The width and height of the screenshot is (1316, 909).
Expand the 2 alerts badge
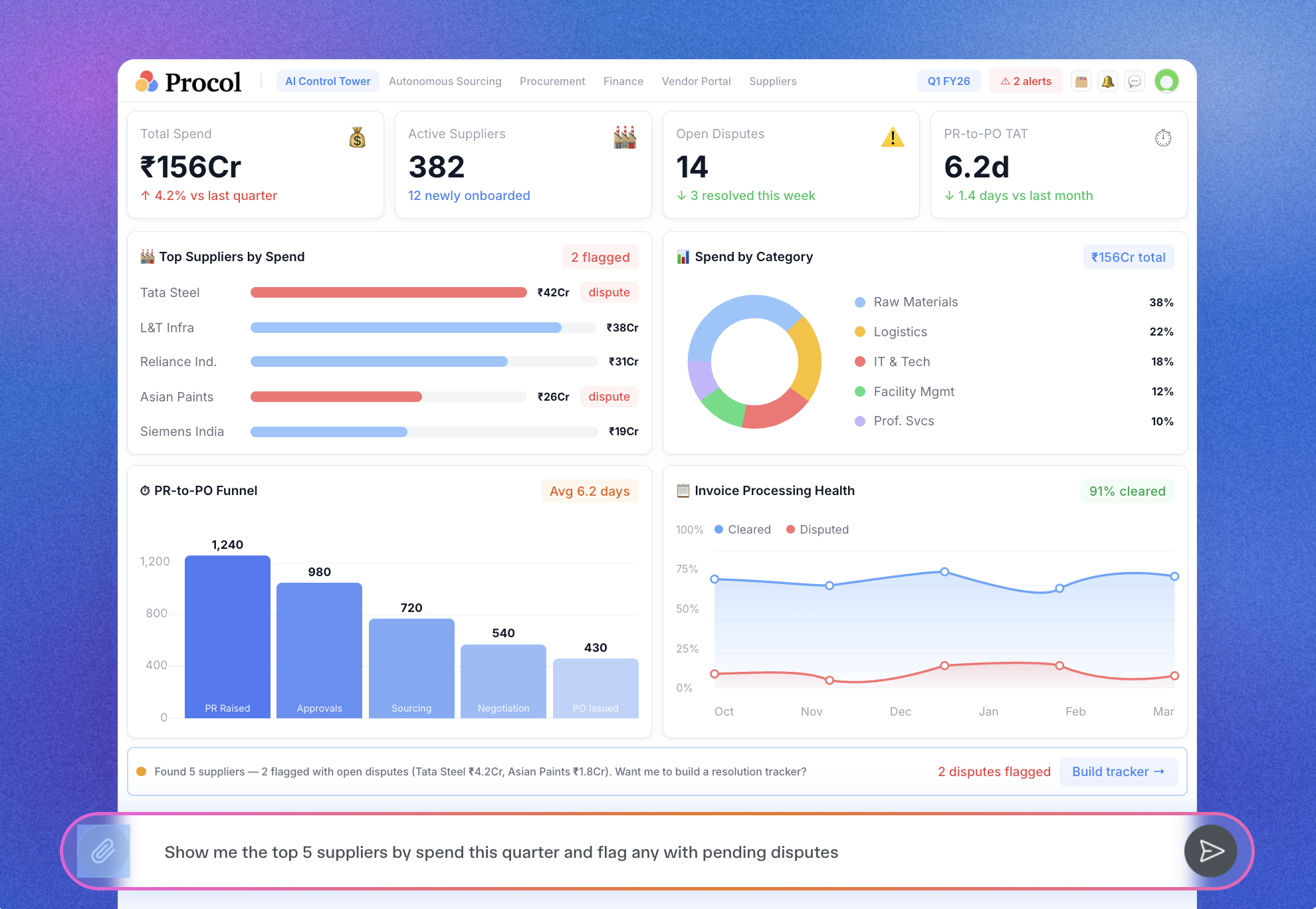click(x=1026, y=81)
